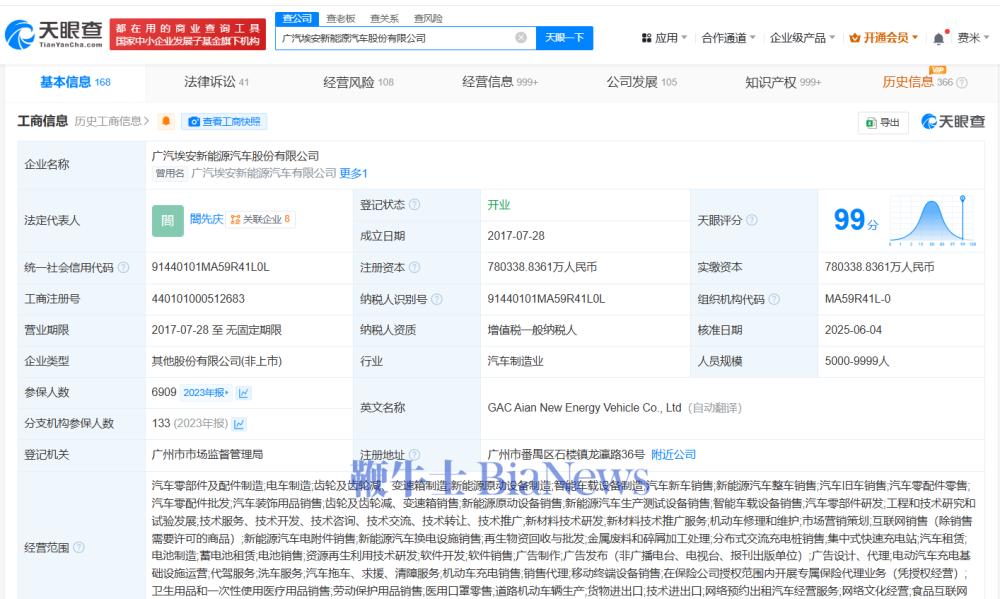Open the 附近公司 link
The image size is (1000, 599).
[673, 454]
